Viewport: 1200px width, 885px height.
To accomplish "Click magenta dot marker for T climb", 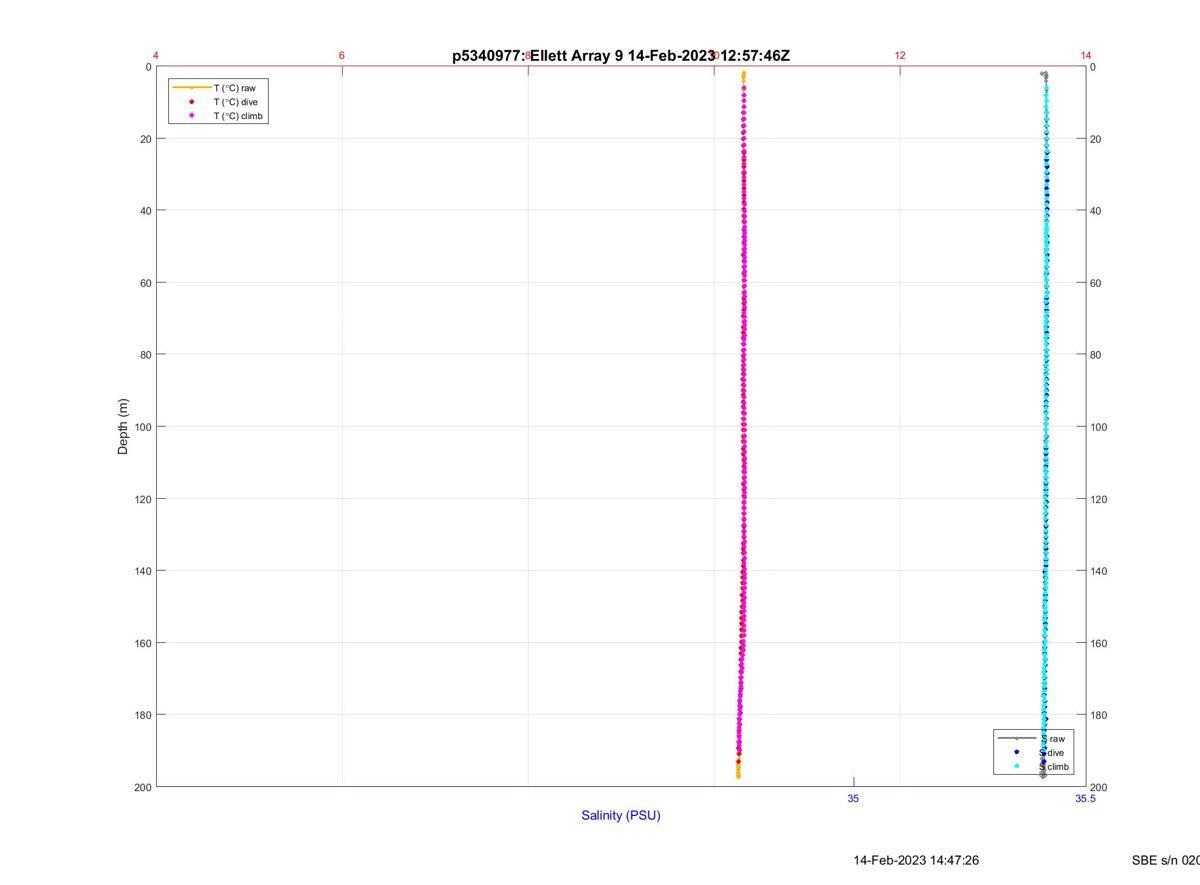I will [191, 116].
